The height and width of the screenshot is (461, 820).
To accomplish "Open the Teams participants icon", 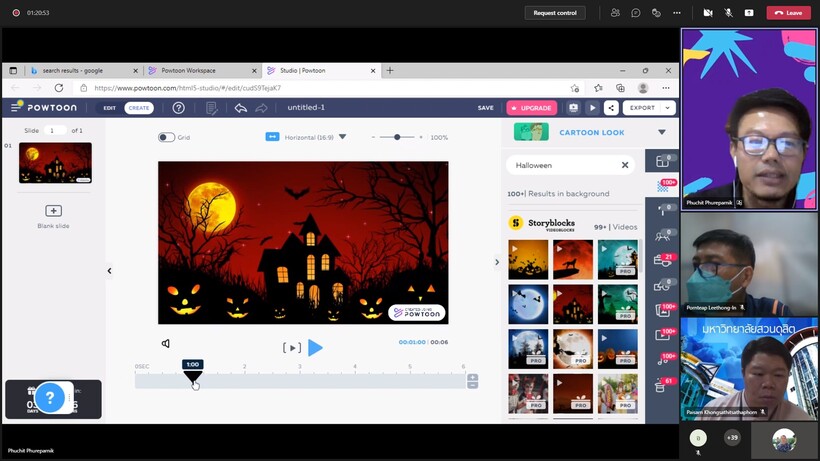I will click(615, 13).
